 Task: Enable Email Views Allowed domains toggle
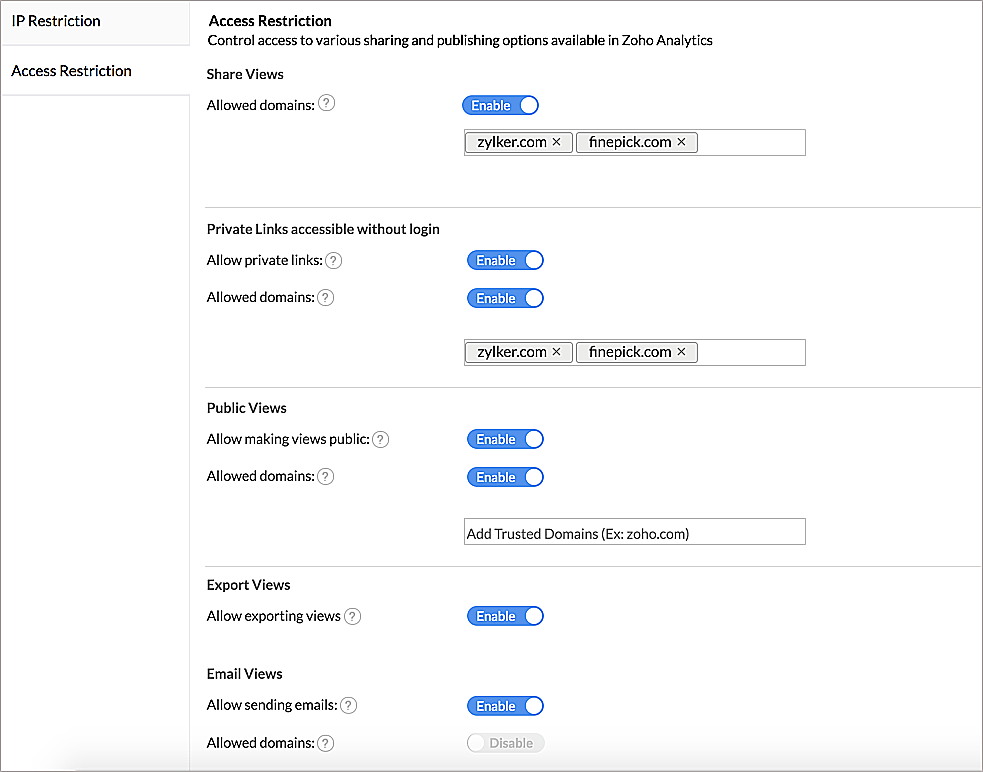[x=505, y=743]
